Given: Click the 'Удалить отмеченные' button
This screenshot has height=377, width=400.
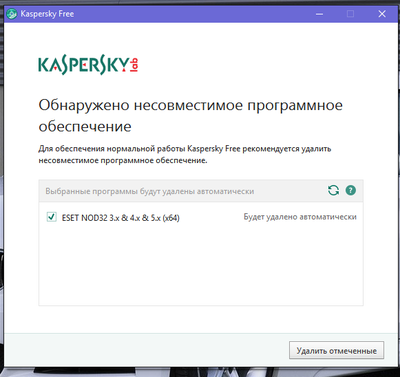Looking at the screenshot, I should coord(336,350).
